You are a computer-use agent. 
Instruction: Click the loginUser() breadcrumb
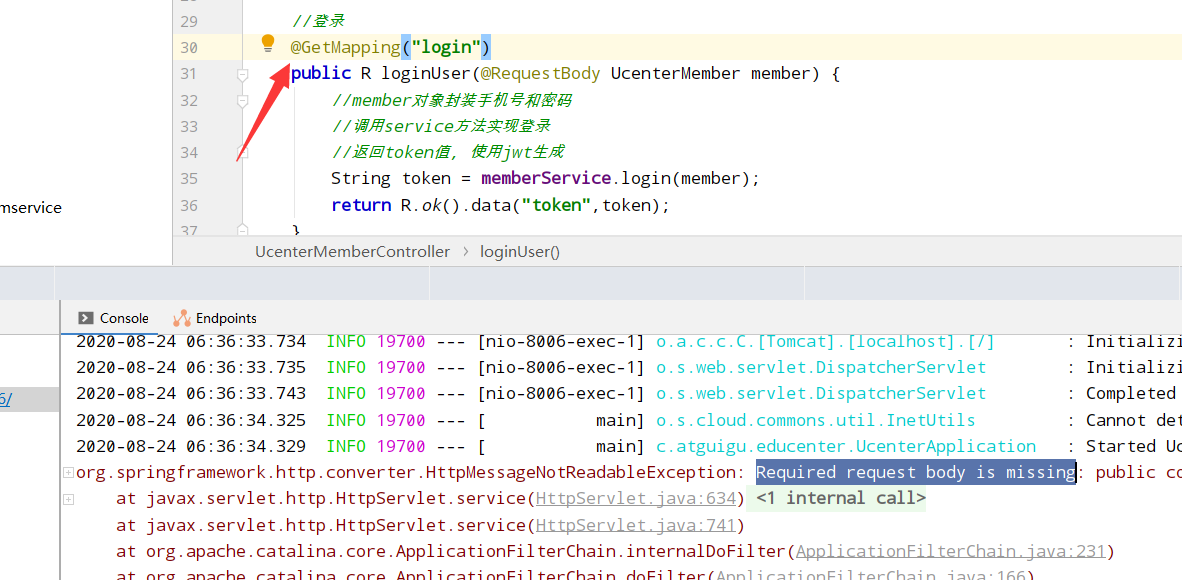coord(519,251)
